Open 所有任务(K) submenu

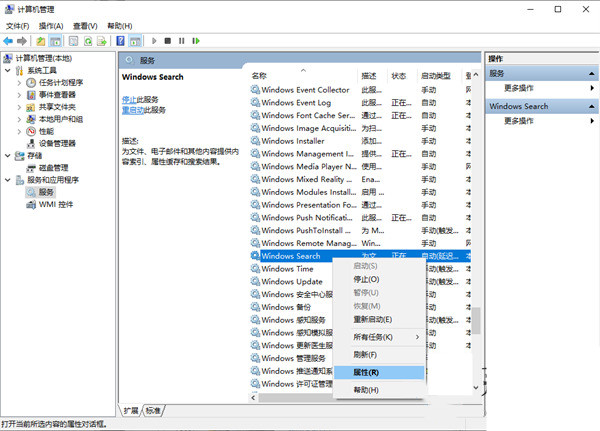tap(379, 337)
